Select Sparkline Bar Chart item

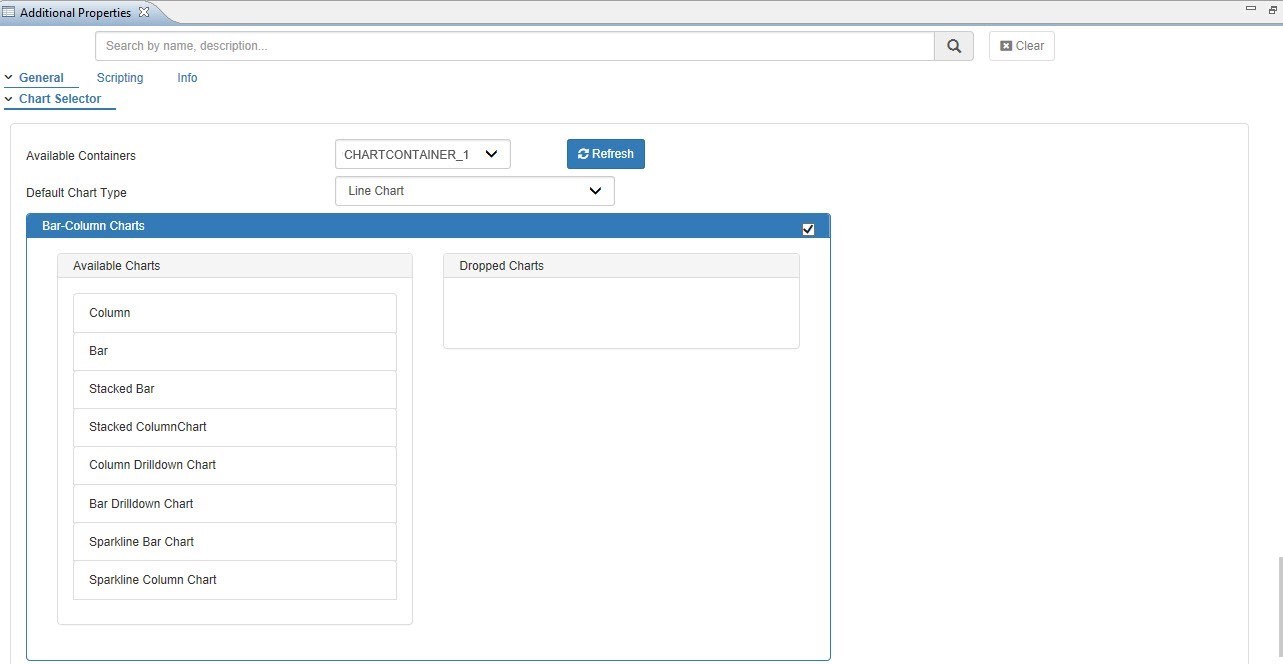point(235,542)
